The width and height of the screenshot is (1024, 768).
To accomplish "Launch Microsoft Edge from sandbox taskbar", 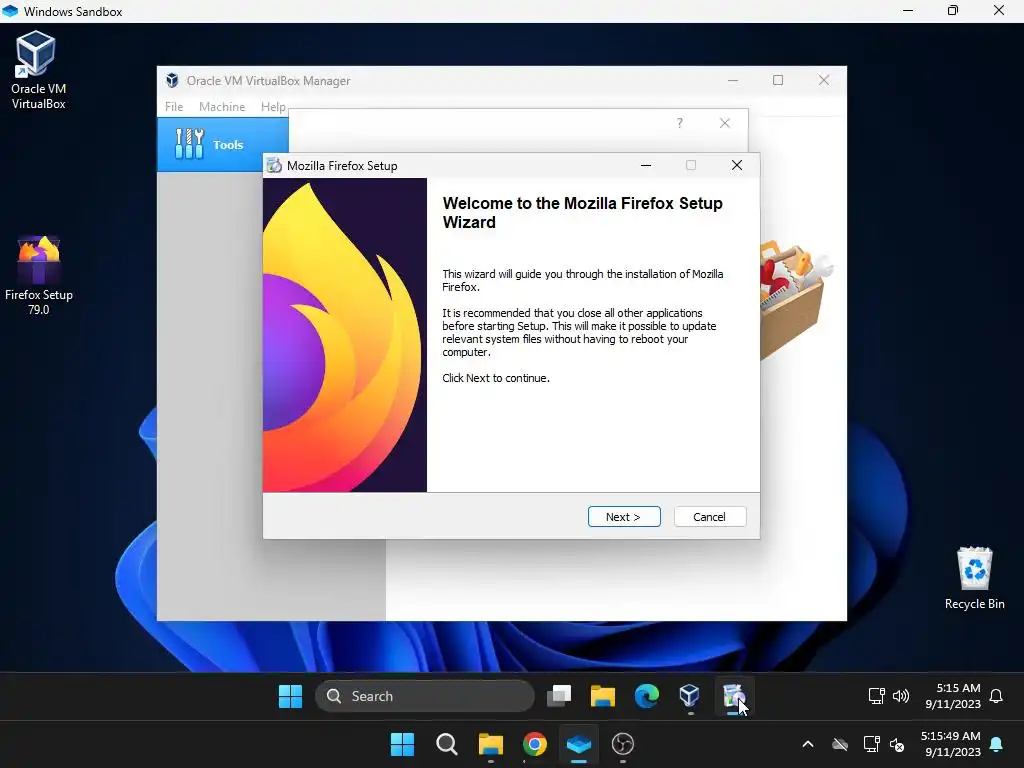I will coord(647,696).
